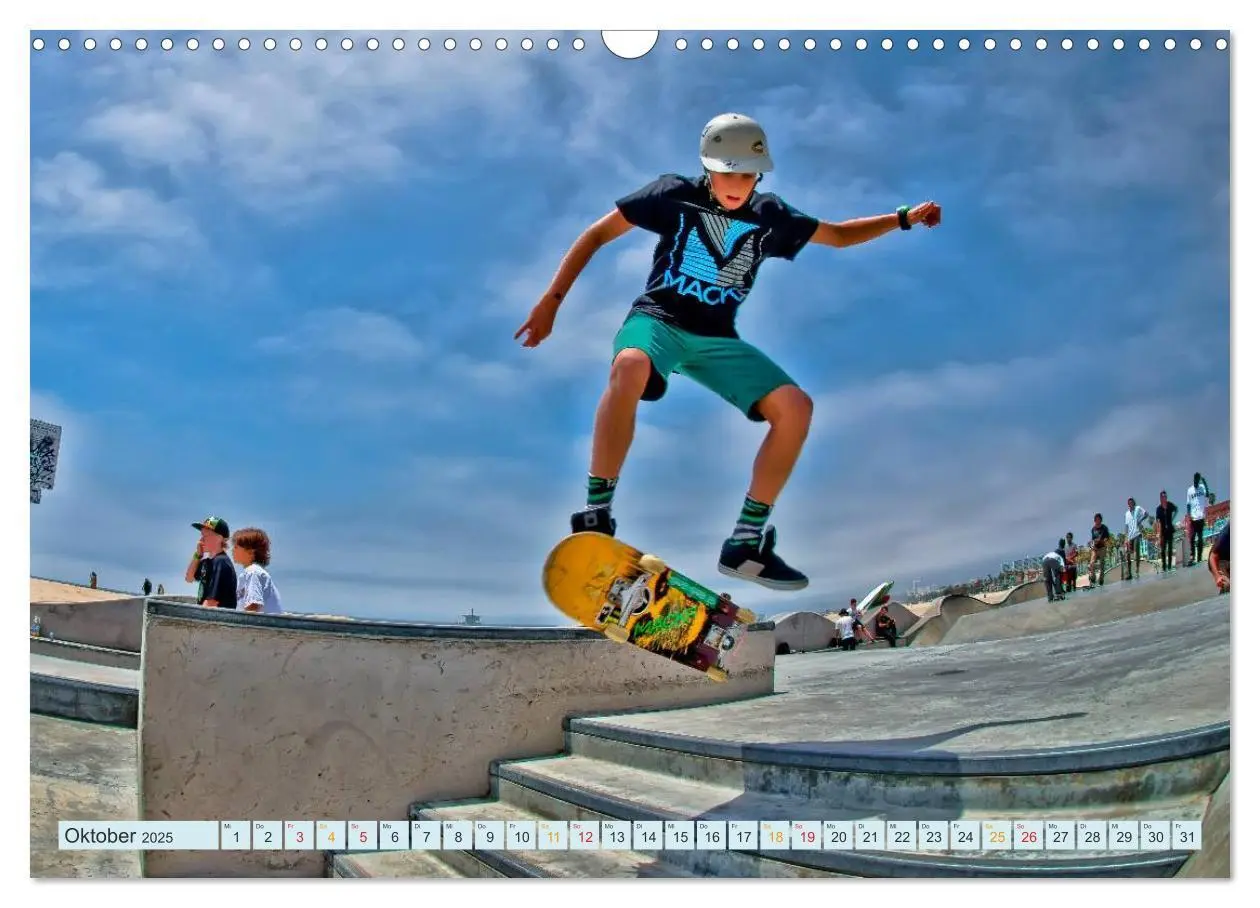Click date cell 23
1260x908 pixels.
tap(934, 836)
